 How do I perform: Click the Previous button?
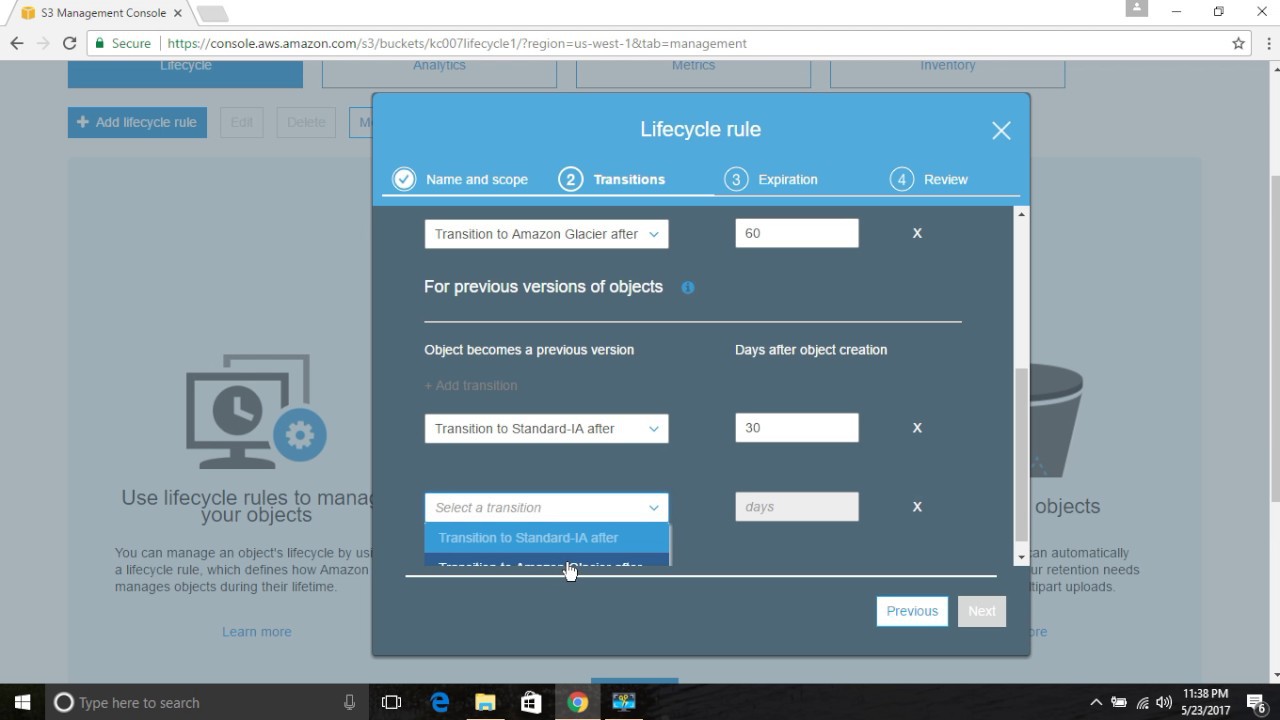(911, 611)
